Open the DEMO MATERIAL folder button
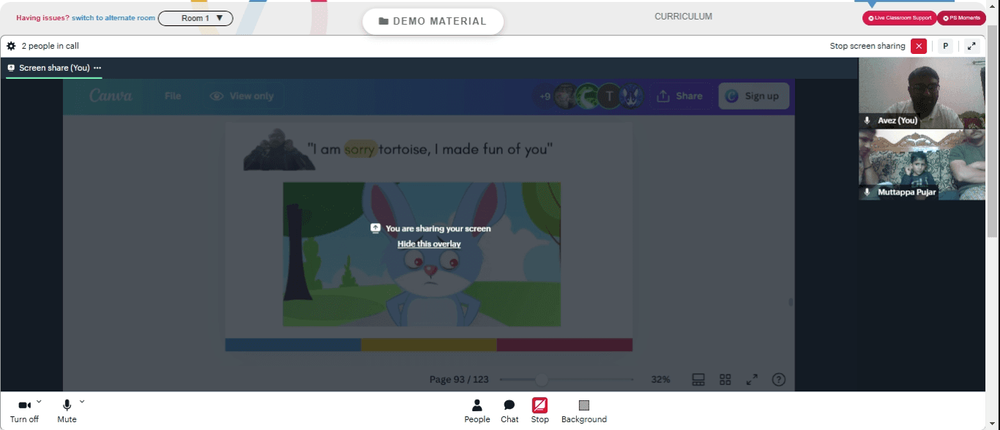Viewport: 1000px width, 430px height. coord(432,21)
